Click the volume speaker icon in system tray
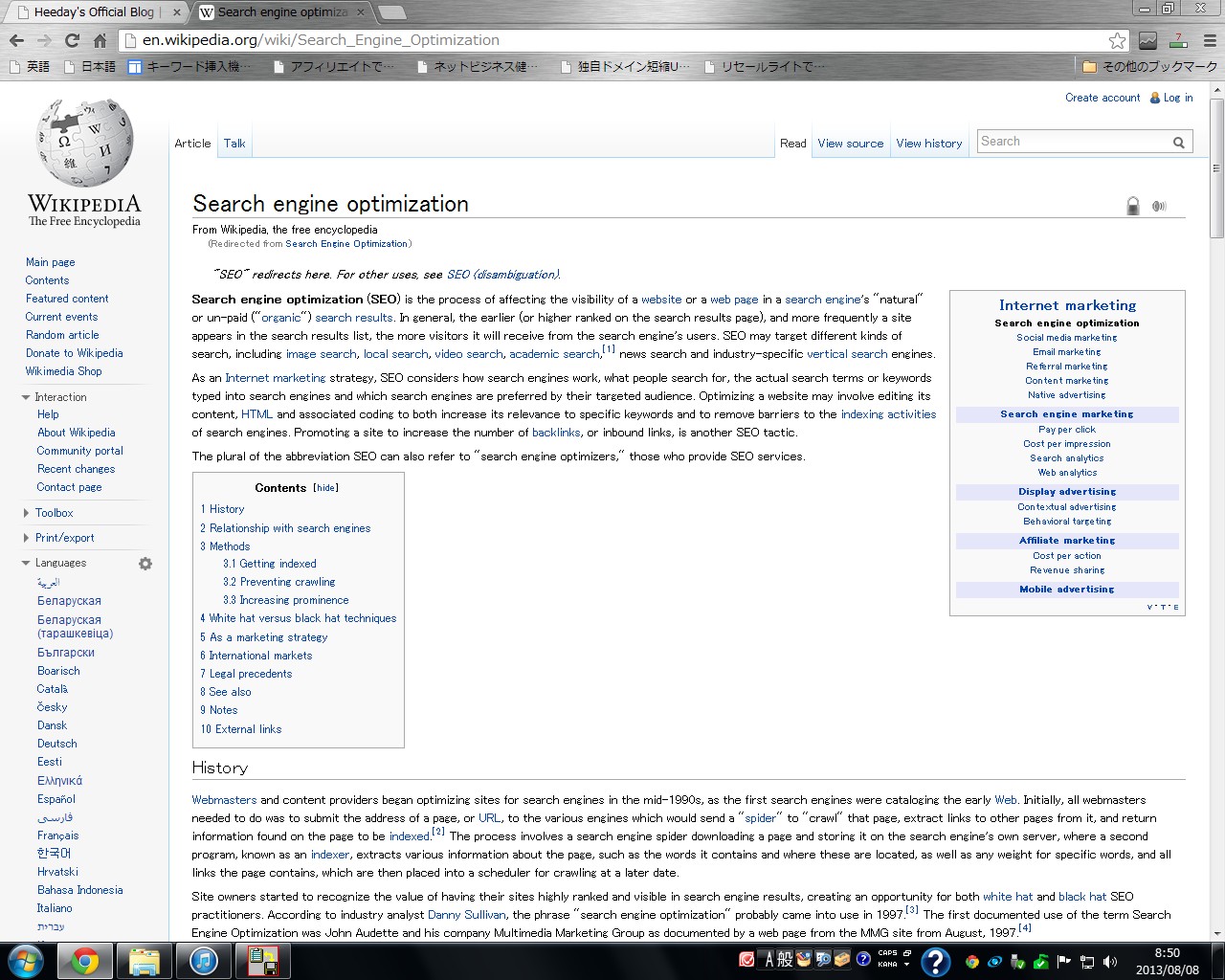This screenshot has width=1225, height=980. pos(1109,962)
